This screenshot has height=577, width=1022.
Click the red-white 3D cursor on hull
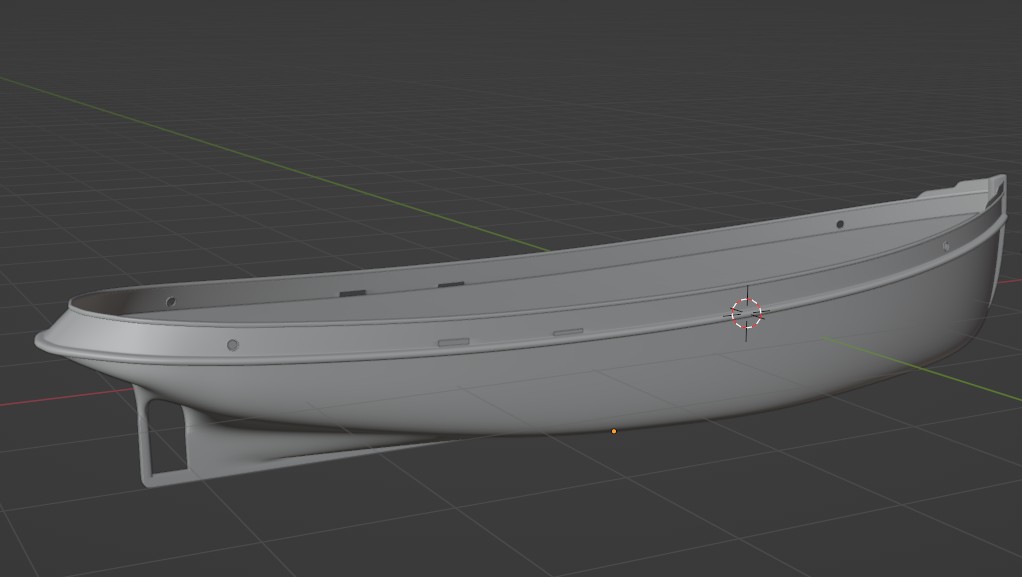746,314
